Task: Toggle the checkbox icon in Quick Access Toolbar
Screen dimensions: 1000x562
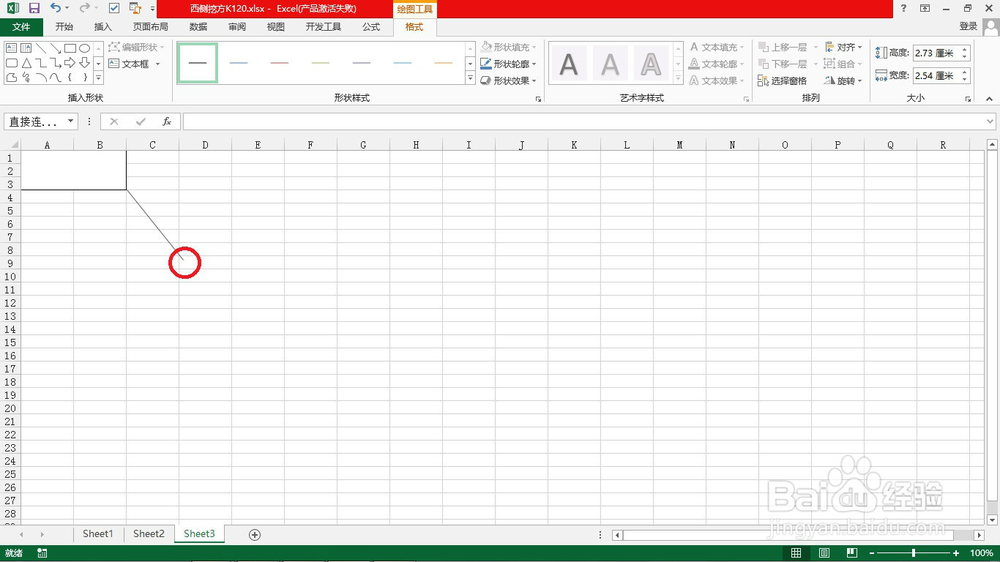Action: (x=114, y=8)
